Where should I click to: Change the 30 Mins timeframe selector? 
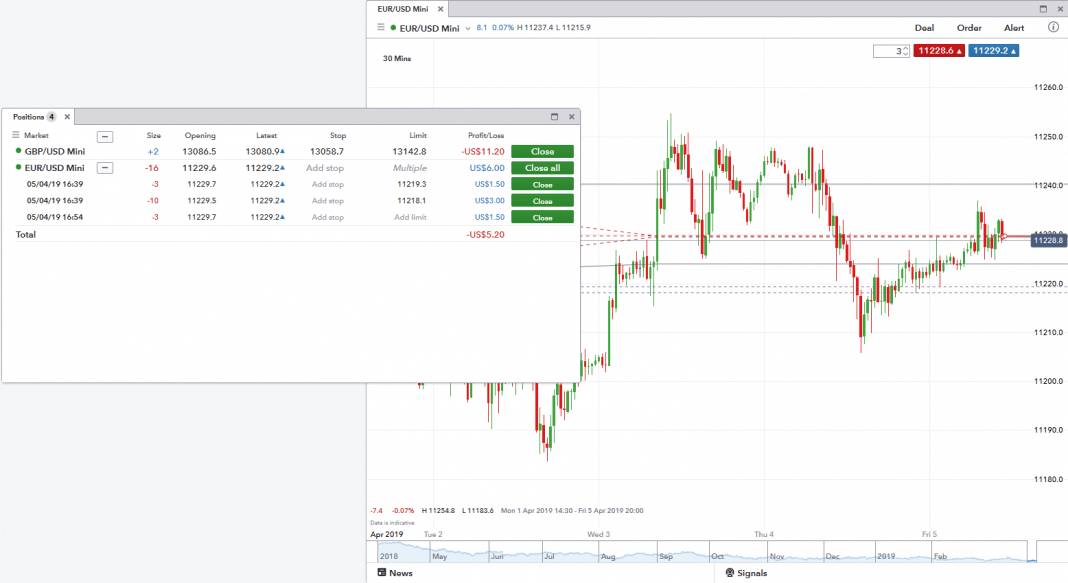coord(397,59)
